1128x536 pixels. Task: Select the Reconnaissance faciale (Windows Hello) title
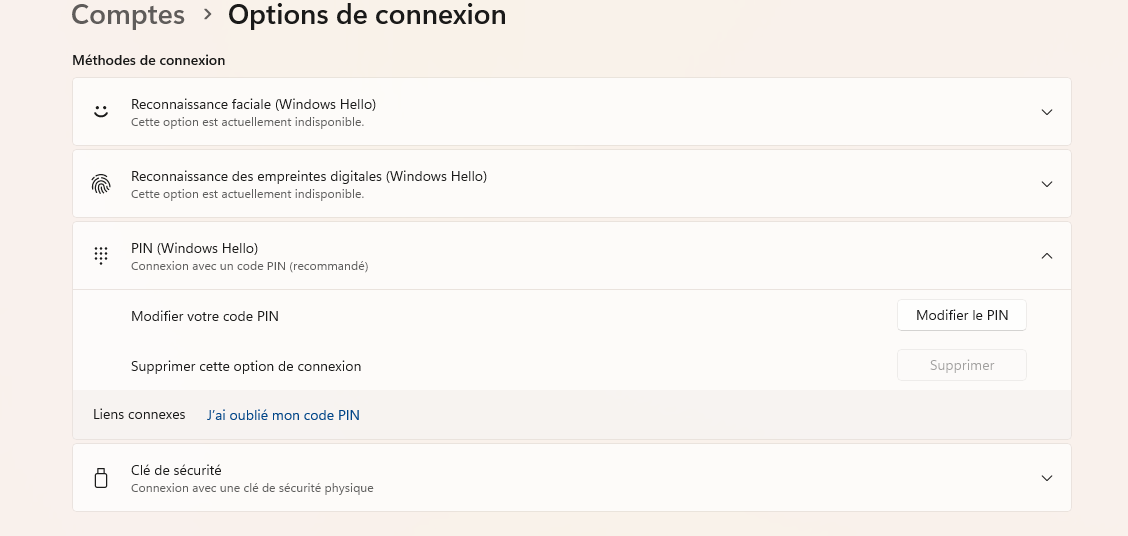(x=253, y=104)
